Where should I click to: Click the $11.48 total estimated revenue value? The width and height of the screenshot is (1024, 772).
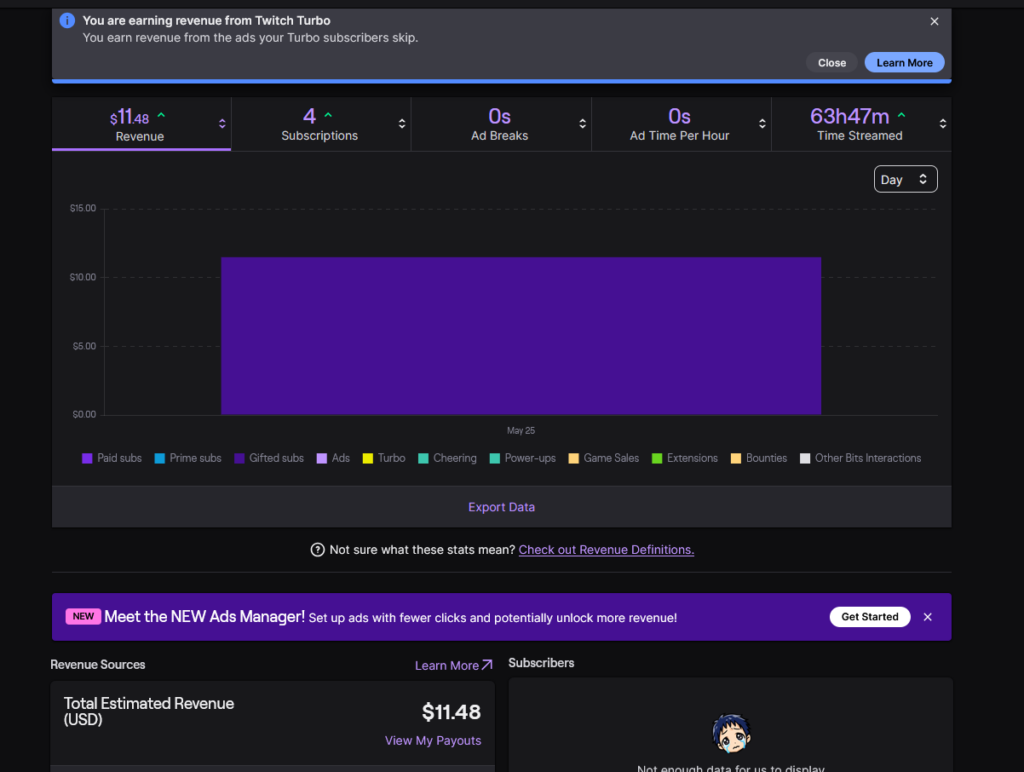point(451,712)
